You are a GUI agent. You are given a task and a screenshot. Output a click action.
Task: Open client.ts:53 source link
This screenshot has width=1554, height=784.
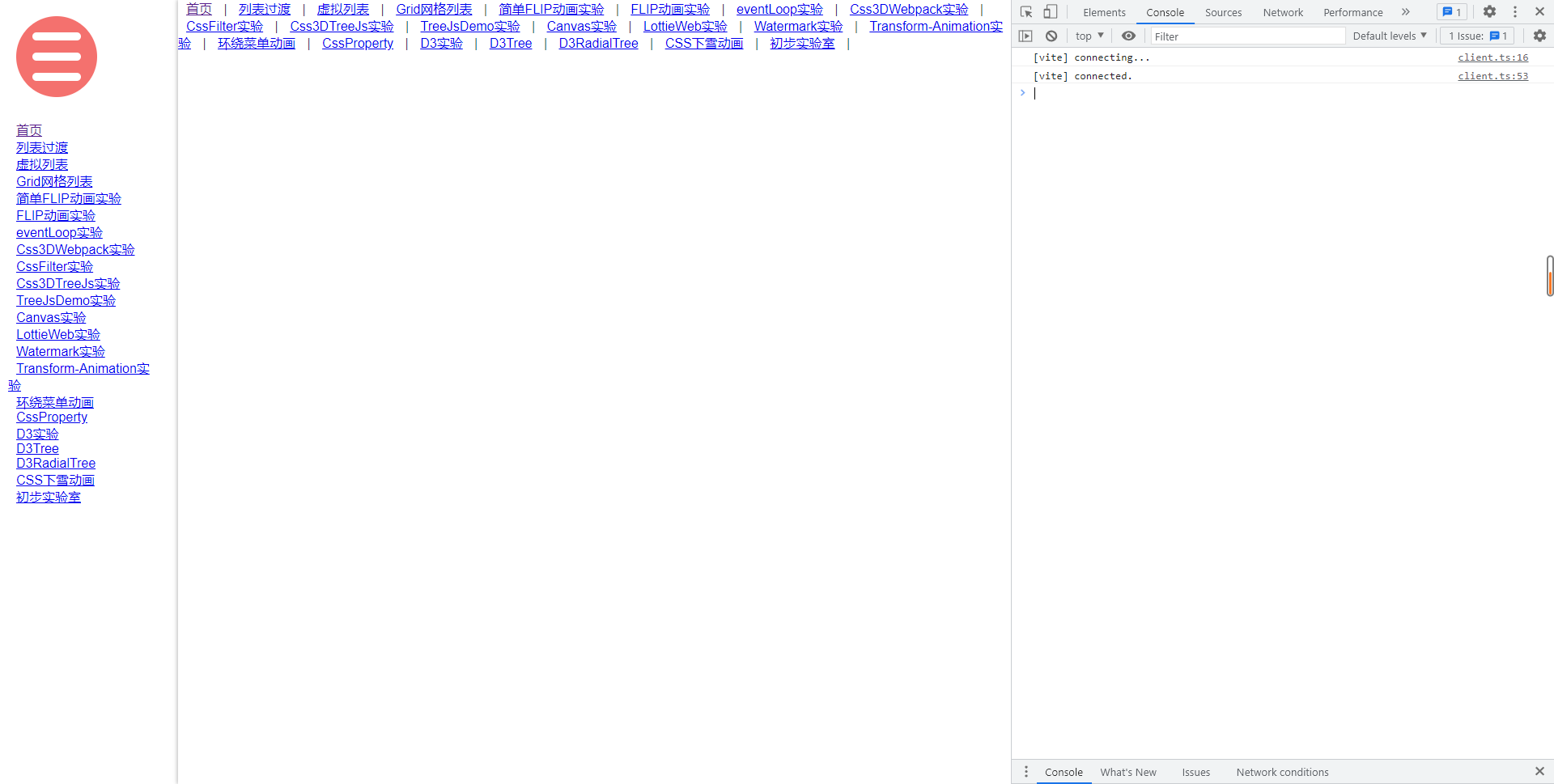(x=1492, y=76)
